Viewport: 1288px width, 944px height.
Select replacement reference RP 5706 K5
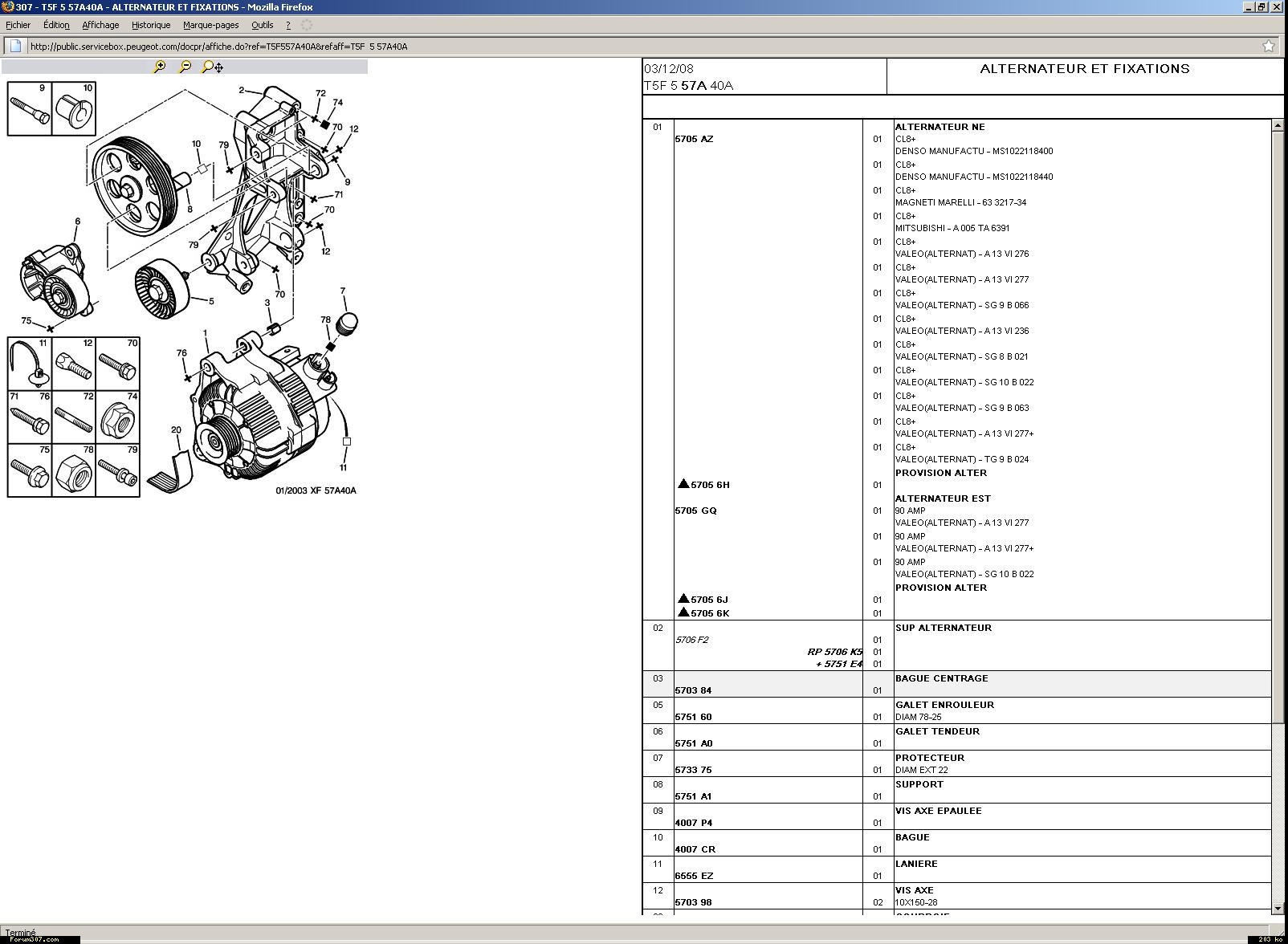(x=835, y=652)
